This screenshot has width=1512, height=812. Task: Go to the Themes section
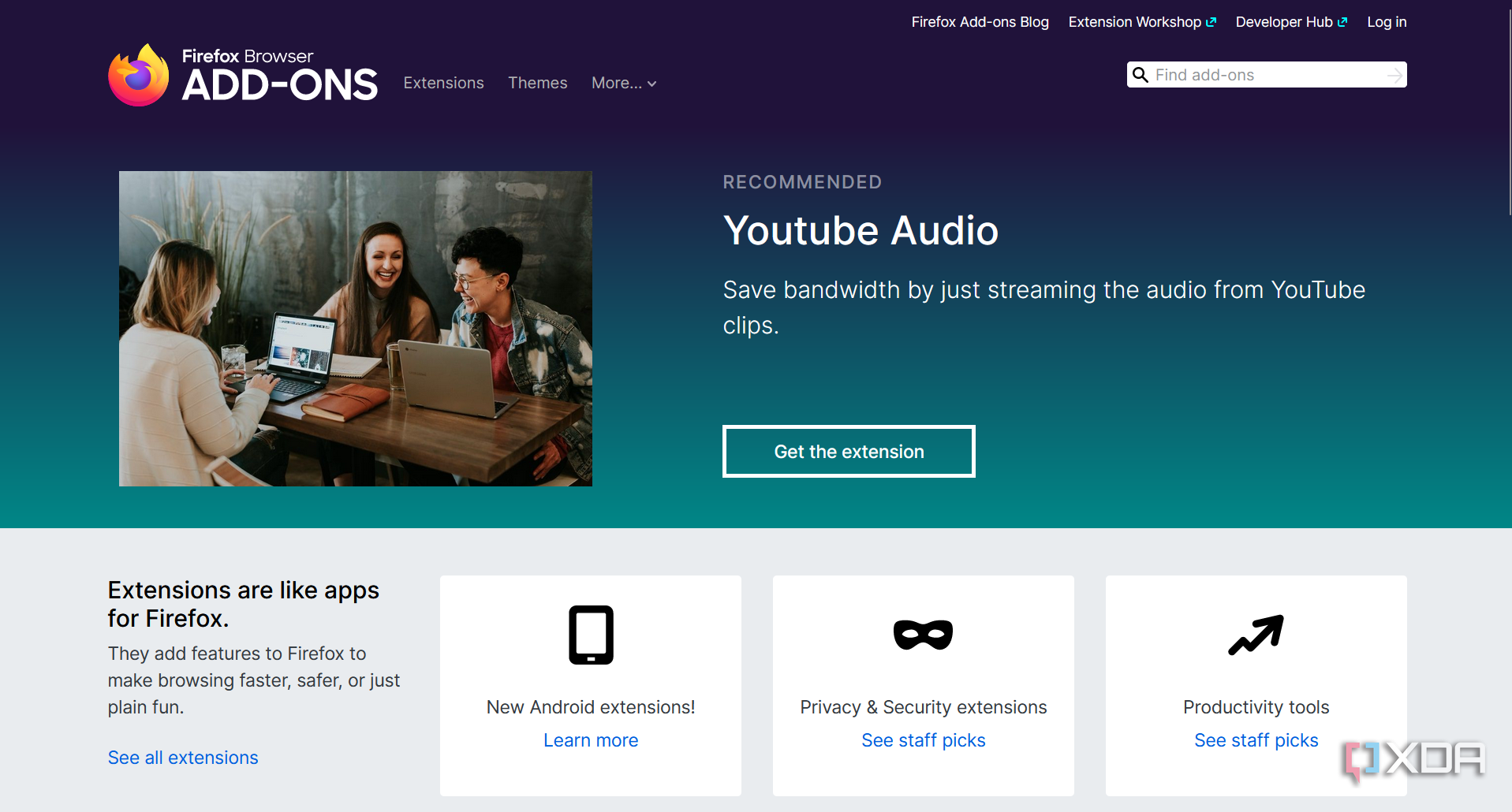[537, 83]
